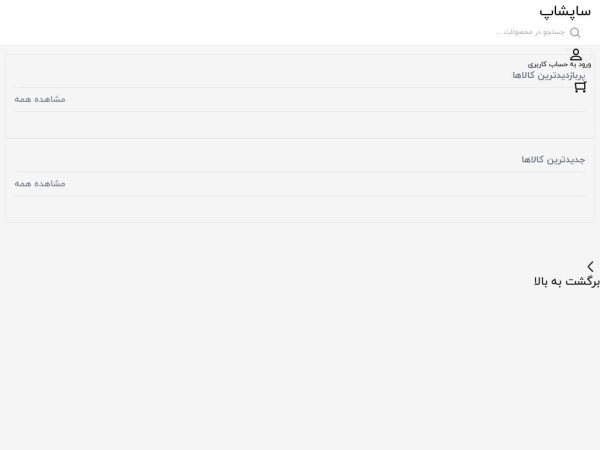Open the user account profile icon

tap(576, 54)
